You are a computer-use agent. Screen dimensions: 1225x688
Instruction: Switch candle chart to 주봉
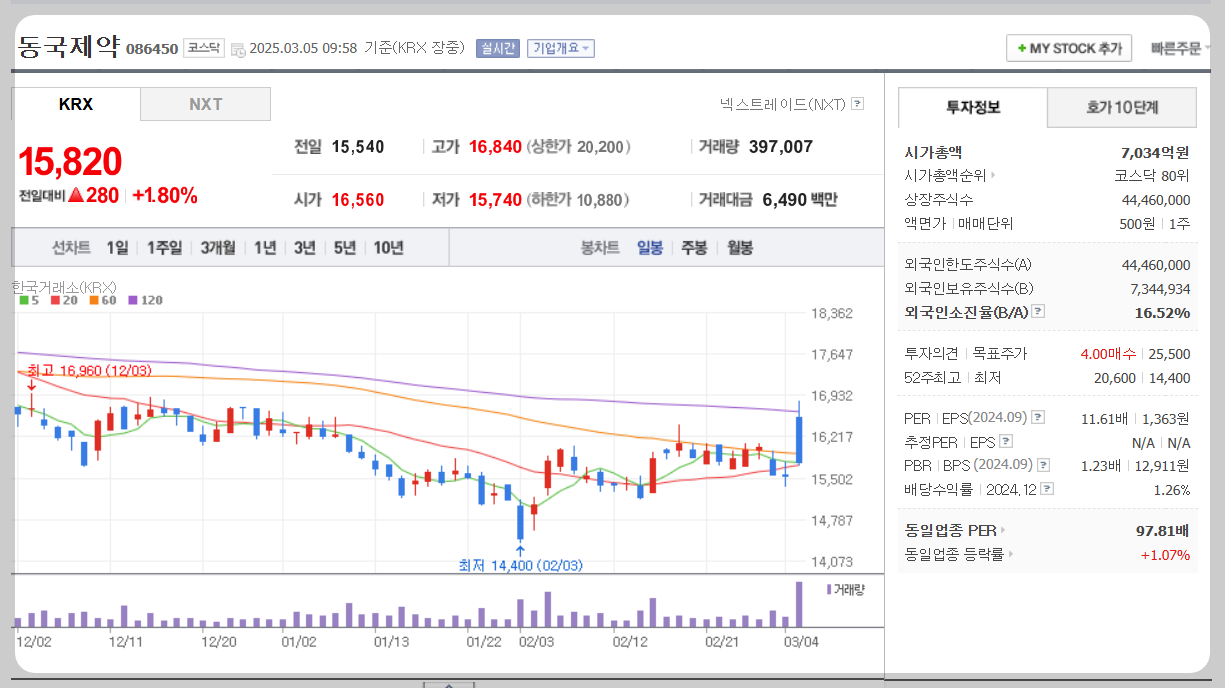pos(694,248)
